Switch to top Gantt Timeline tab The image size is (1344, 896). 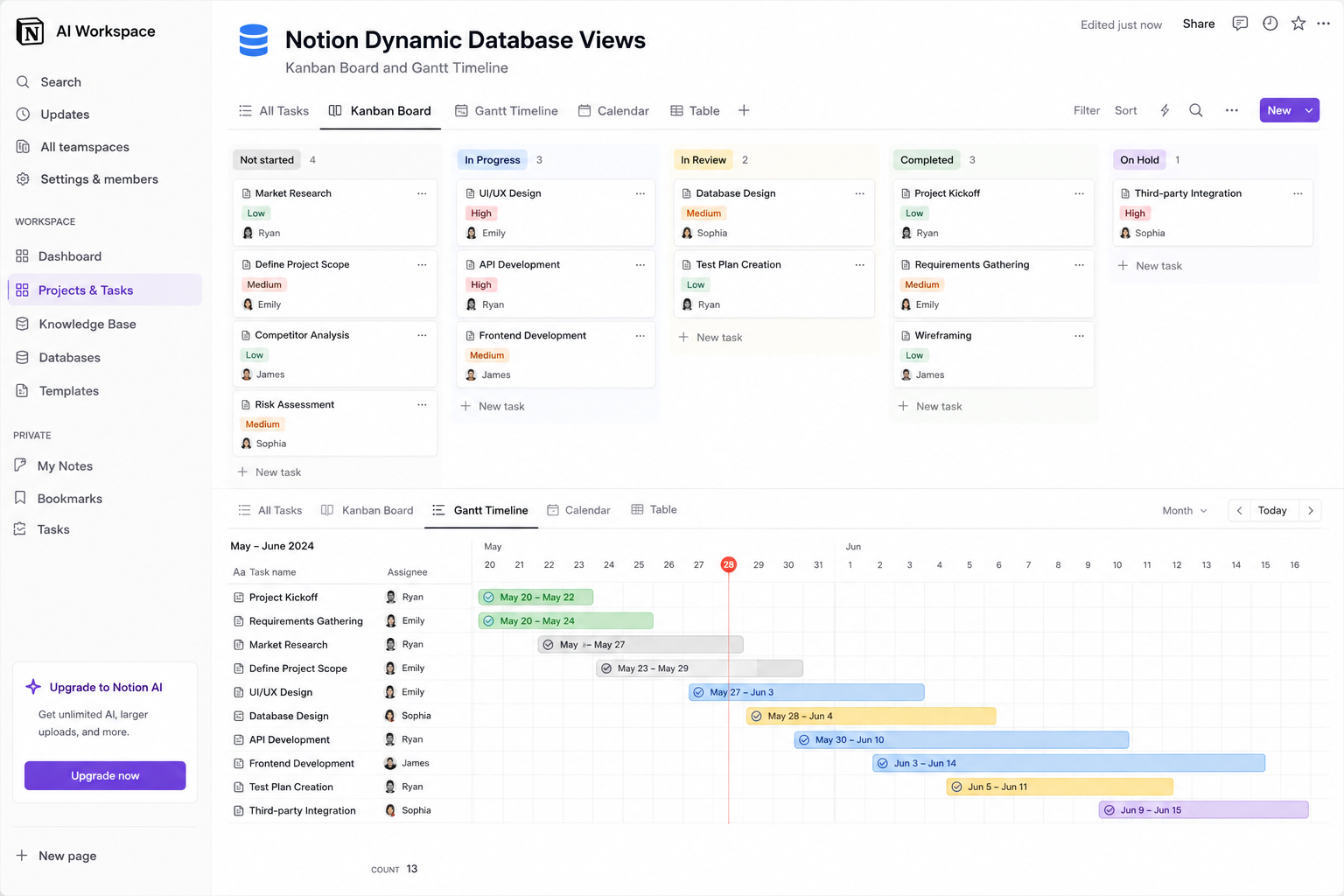point(507,111)
